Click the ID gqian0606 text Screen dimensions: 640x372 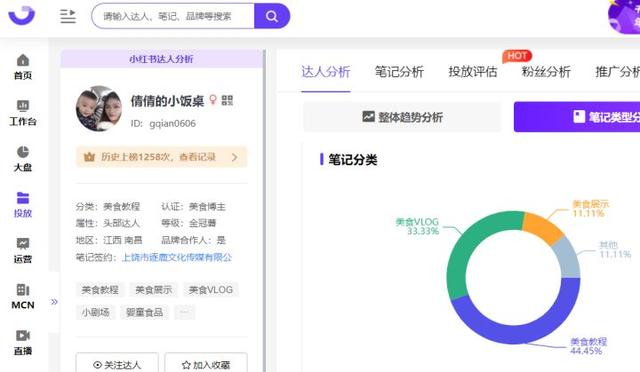pyautogui.click(x=163, y=123)
